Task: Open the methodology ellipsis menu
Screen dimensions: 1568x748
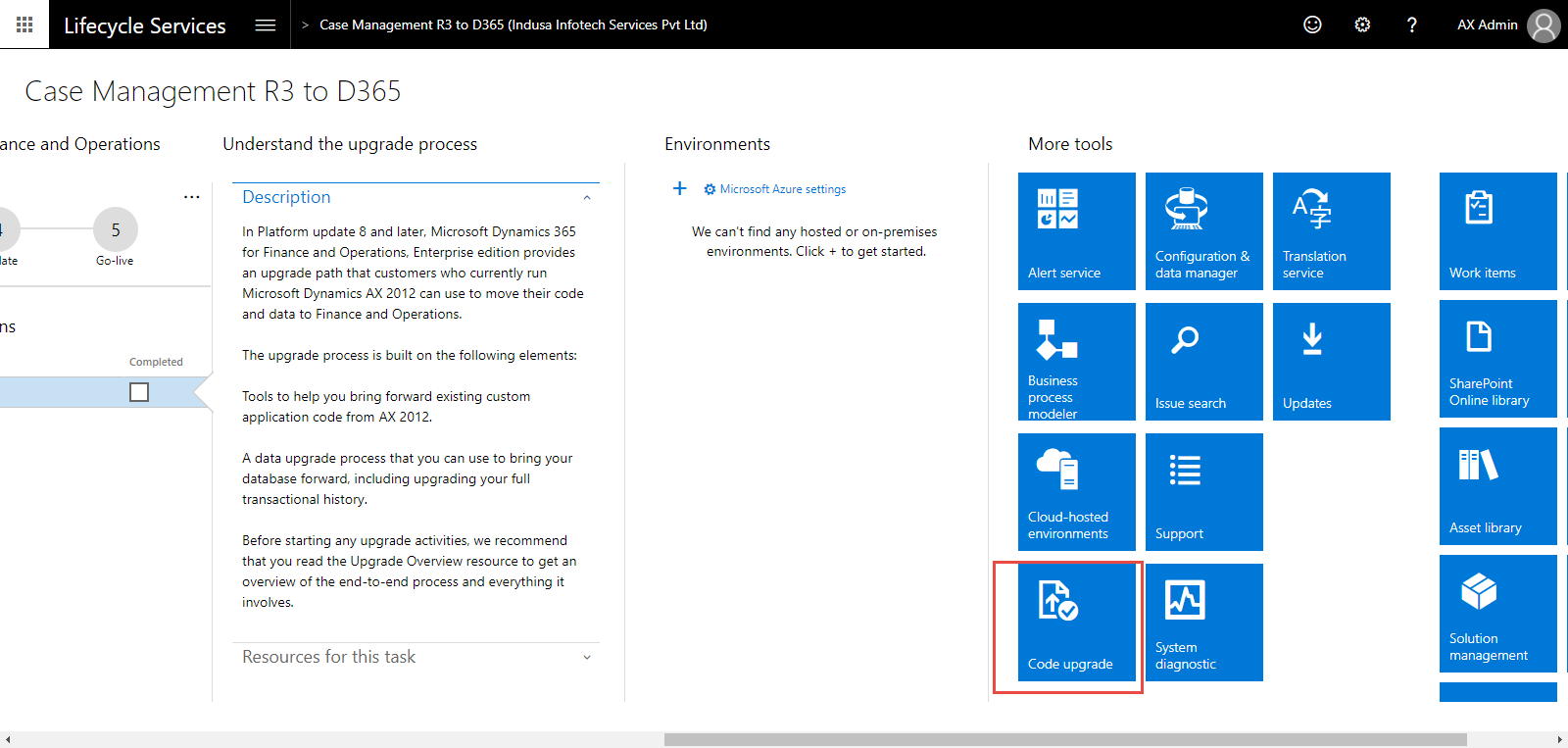Action: tap(191, 197)
